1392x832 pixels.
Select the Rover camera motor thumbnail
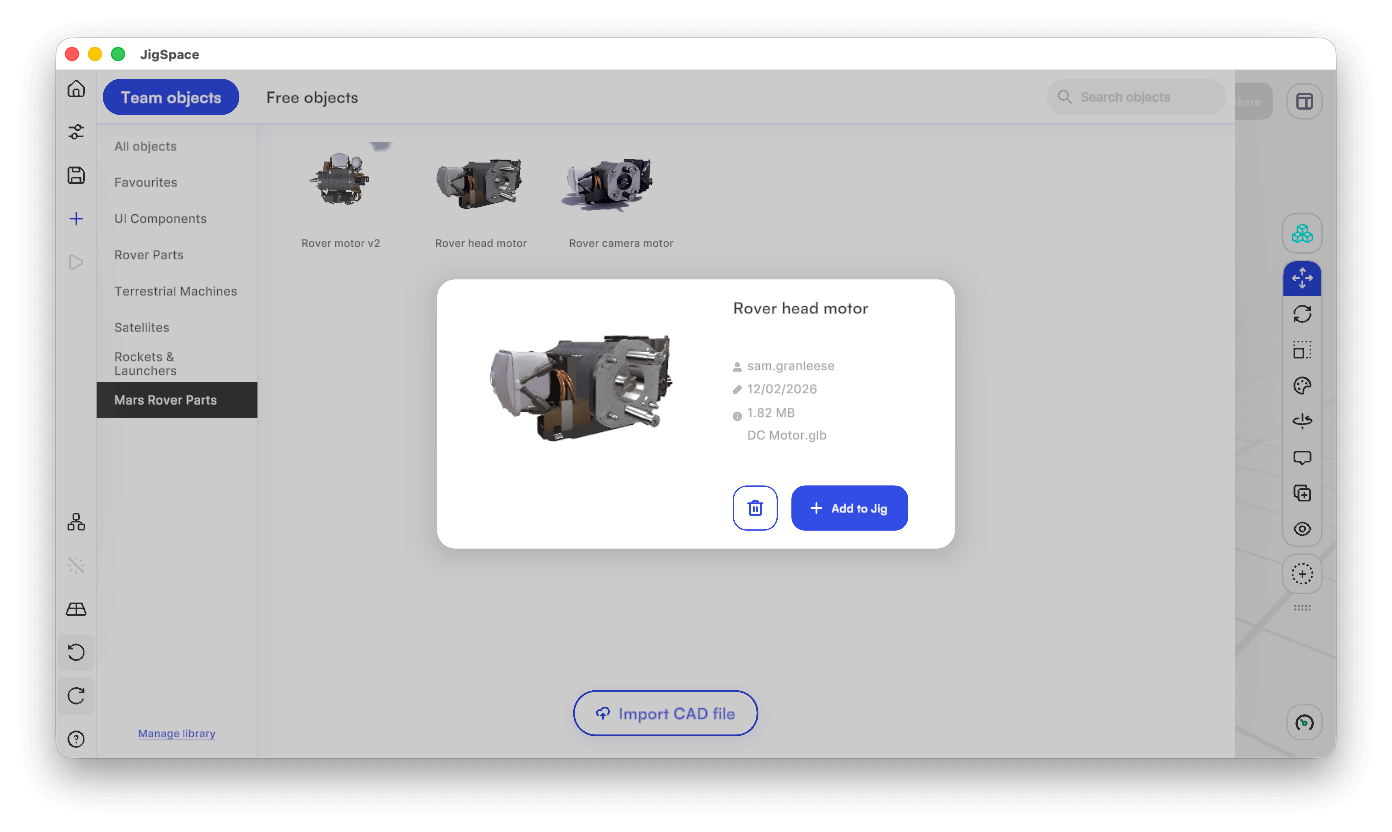click(x=610, y=184)
